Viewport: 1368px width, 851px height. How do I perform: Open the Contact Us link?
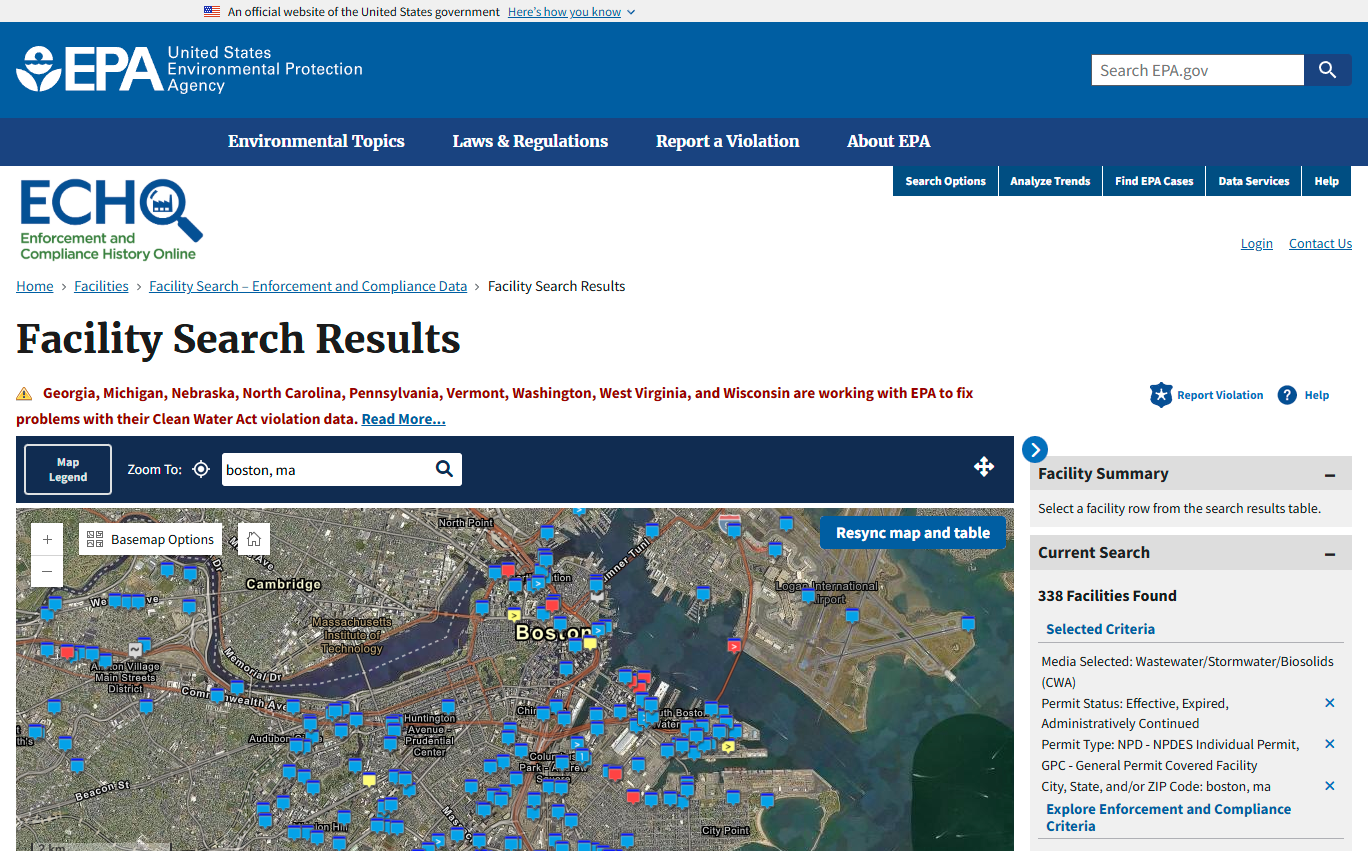coord(1320,243)
